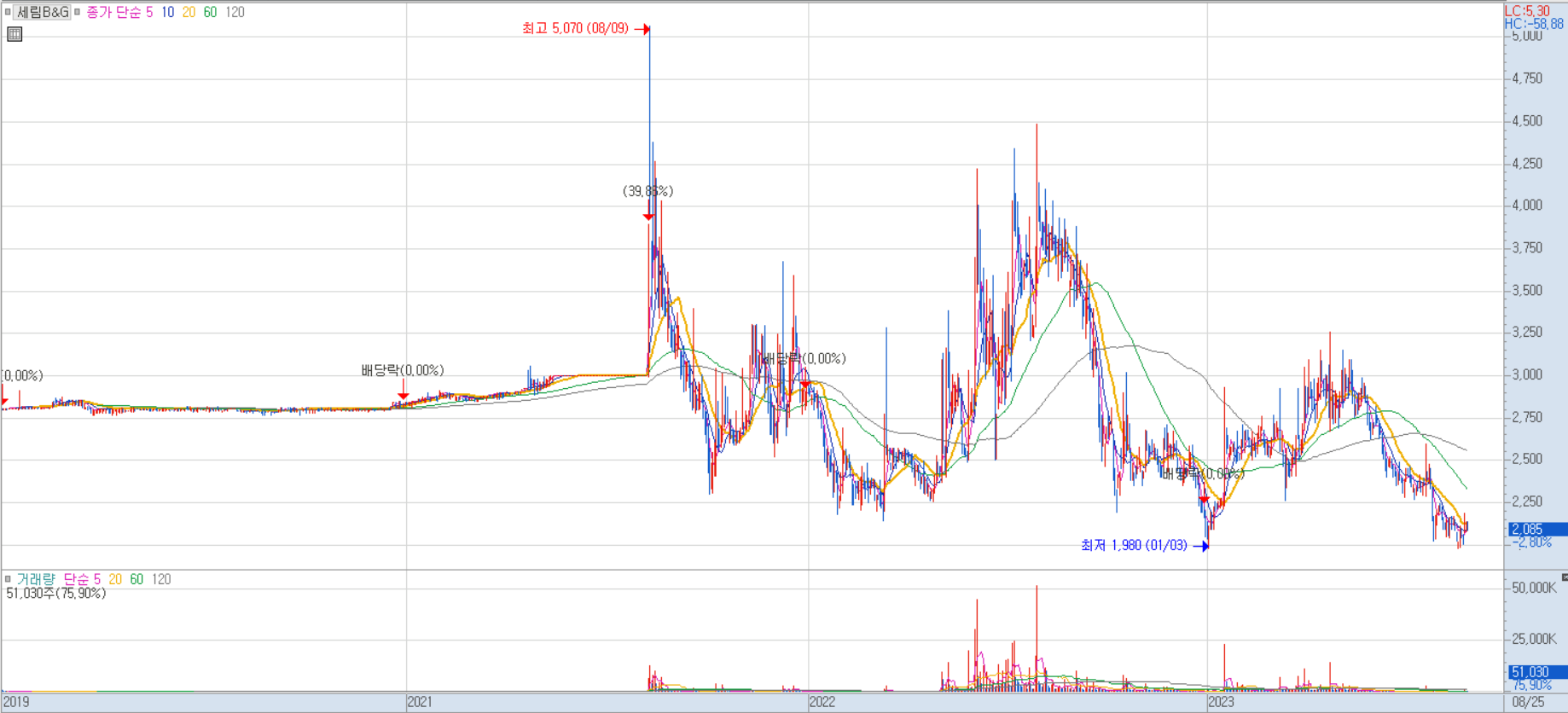Click the 세림B&G stock name label
Image resolution: width=1568 pixels, height=713 pixels.
[43, 12]
